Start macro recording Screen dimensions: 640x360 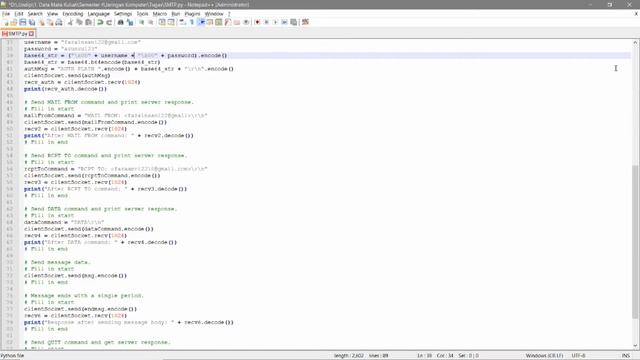pyautogui.click(x=258, y=22)
